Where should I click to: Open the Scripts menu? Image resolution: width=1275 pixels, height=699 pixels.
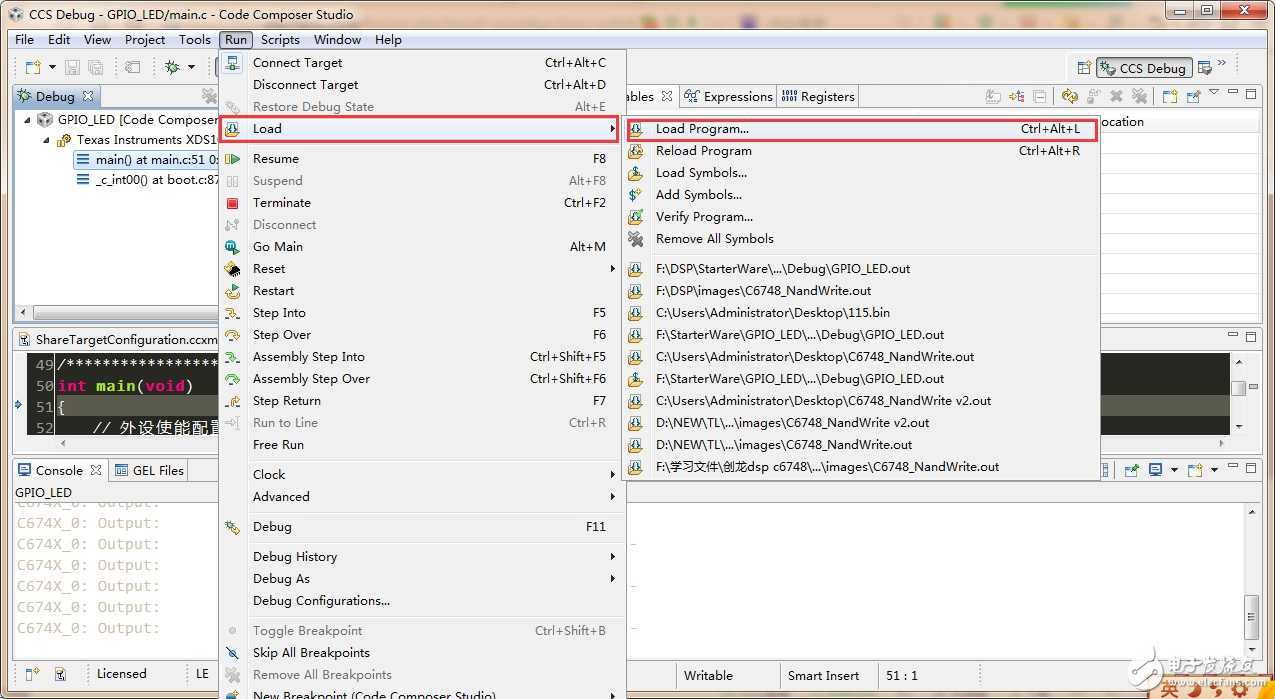pyautogui.click(x=280, y=39)
